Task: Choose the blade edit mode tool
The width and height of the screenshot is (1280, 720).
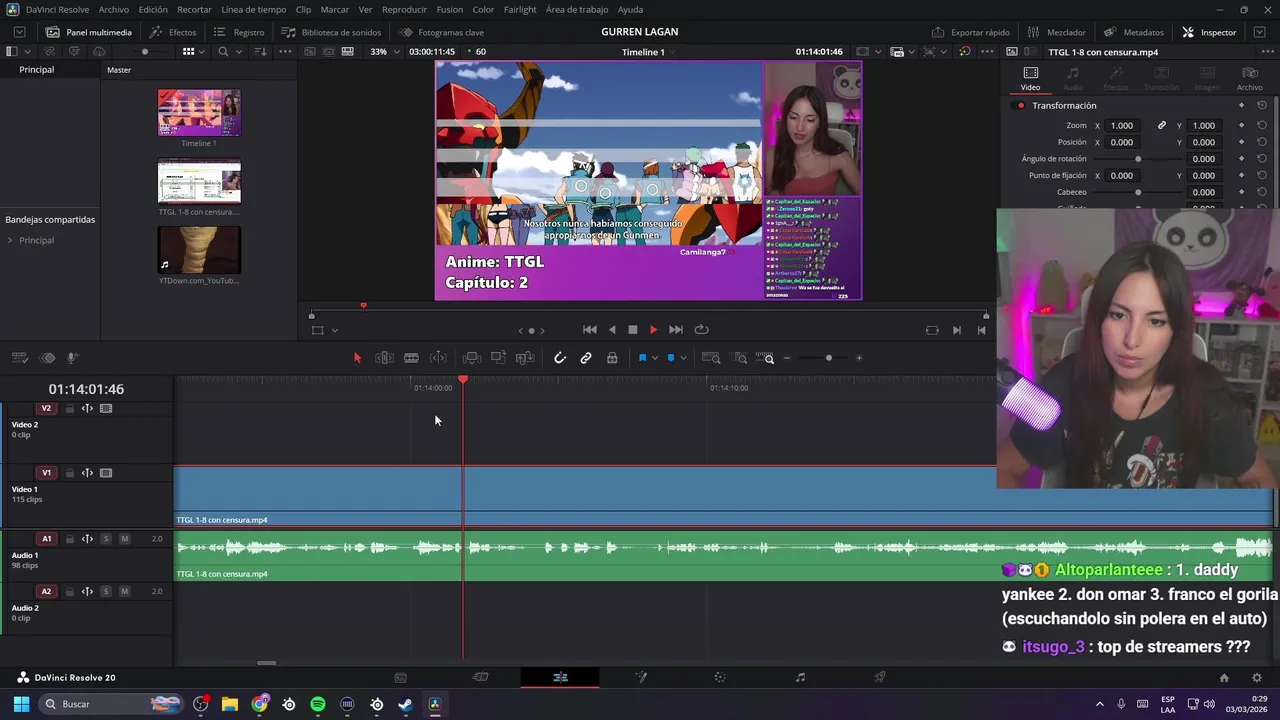Action: tap(411, 358)
